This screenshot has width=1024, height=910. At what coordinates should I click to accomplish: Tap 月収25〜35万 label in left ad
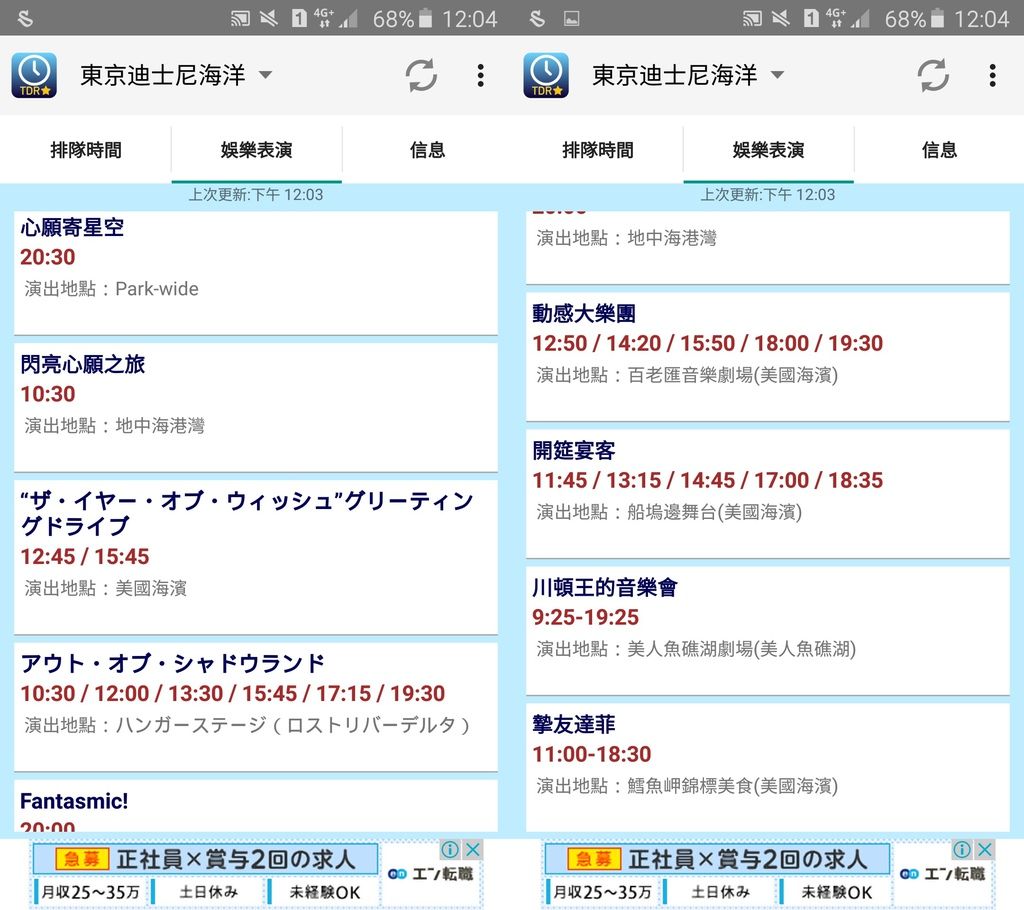point(90,892)
